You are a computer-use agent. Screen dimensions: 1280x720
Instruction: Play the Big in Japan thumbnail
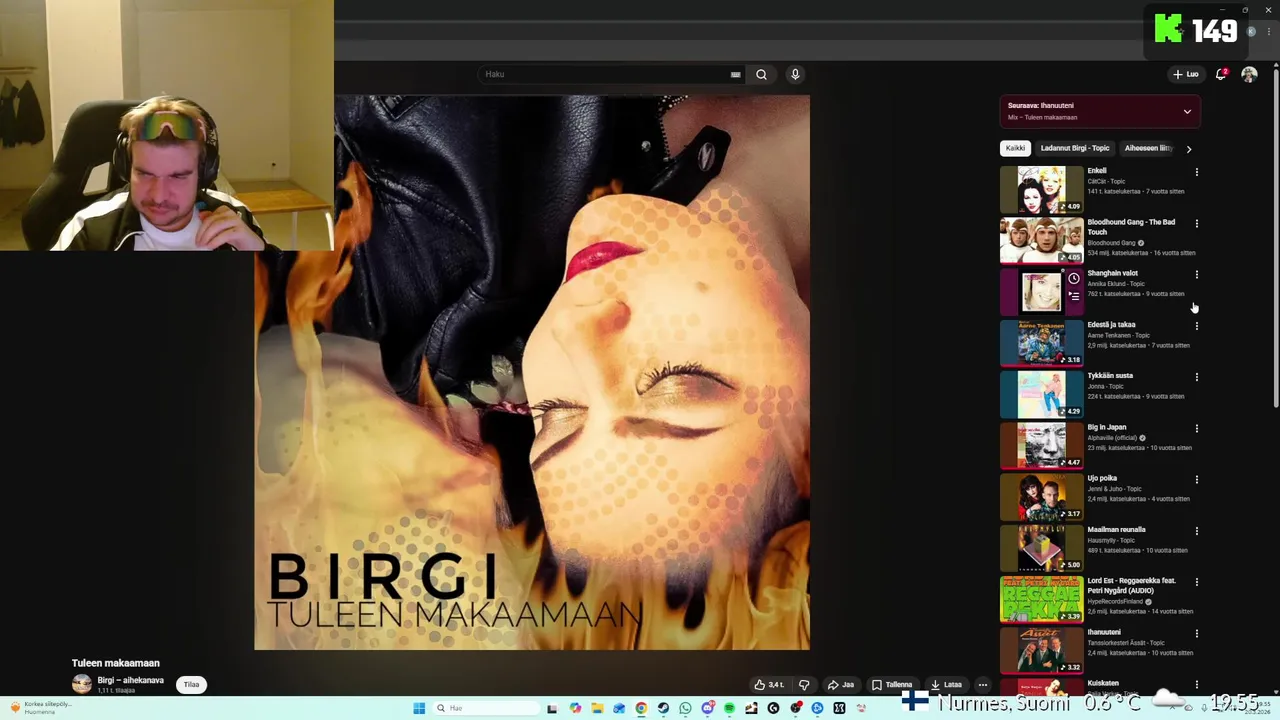coord(1041,445)
